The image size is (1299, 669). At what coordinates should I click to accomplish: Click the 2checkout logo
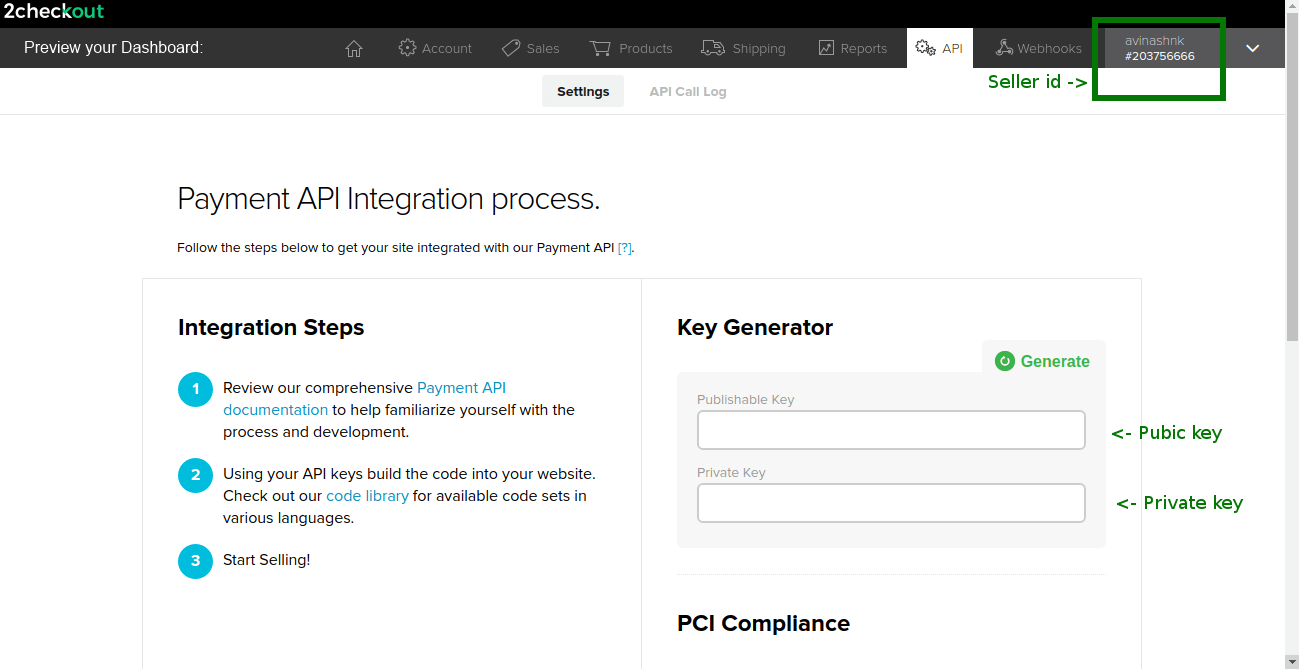54,12
